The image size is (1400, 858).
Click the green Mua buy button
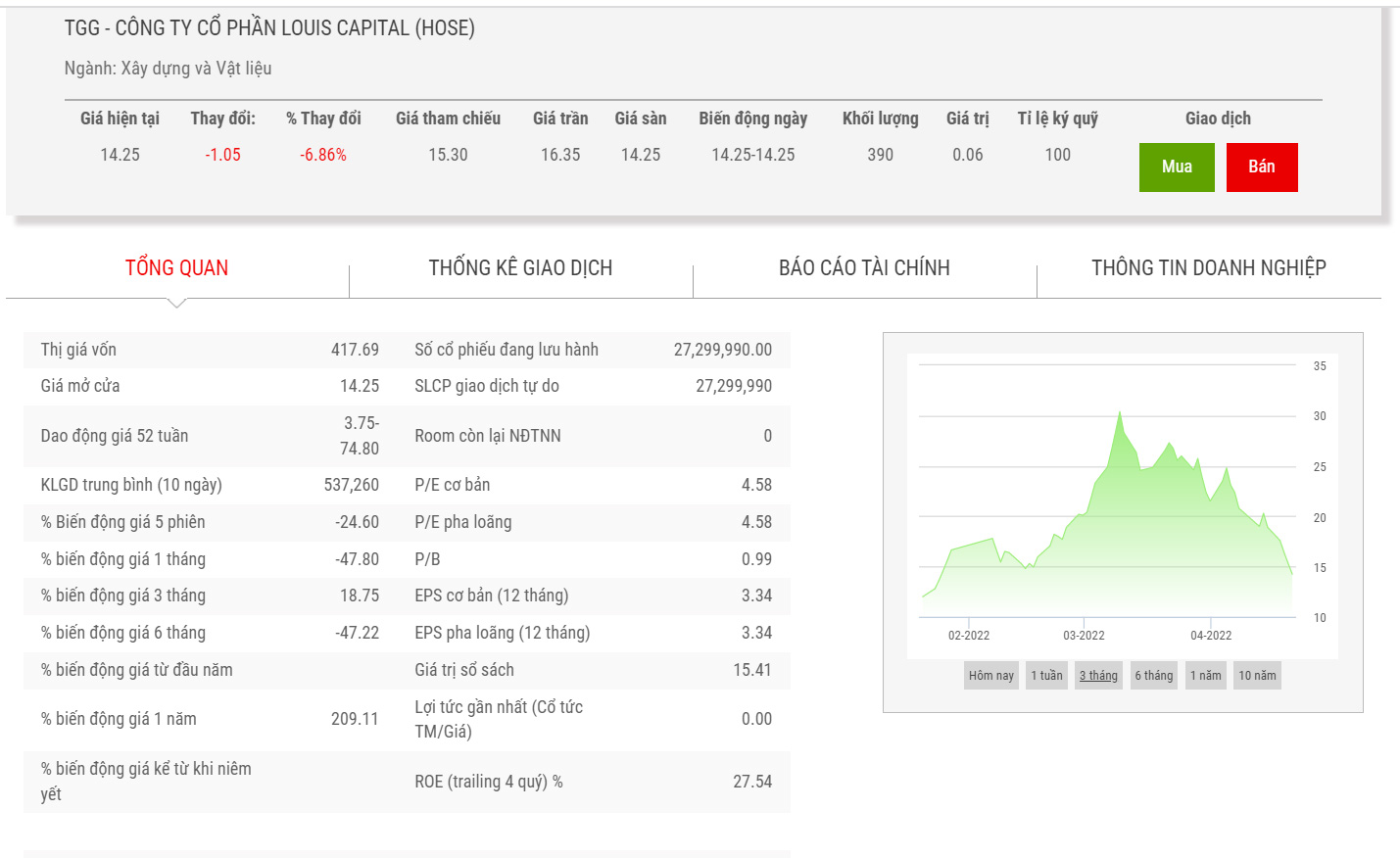1176,167
